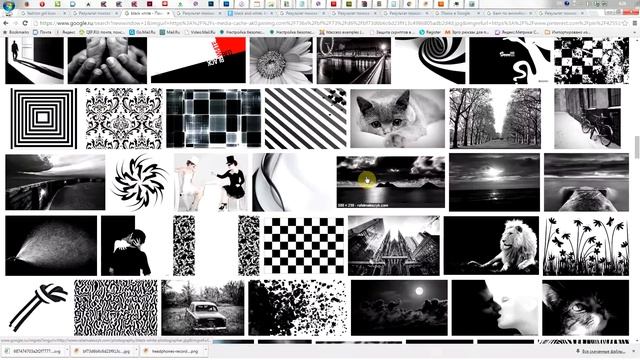This screenshot has width=640, height=360.
Task: Open the daisy flower photo thumbnail
Action: tap(281, 60)
